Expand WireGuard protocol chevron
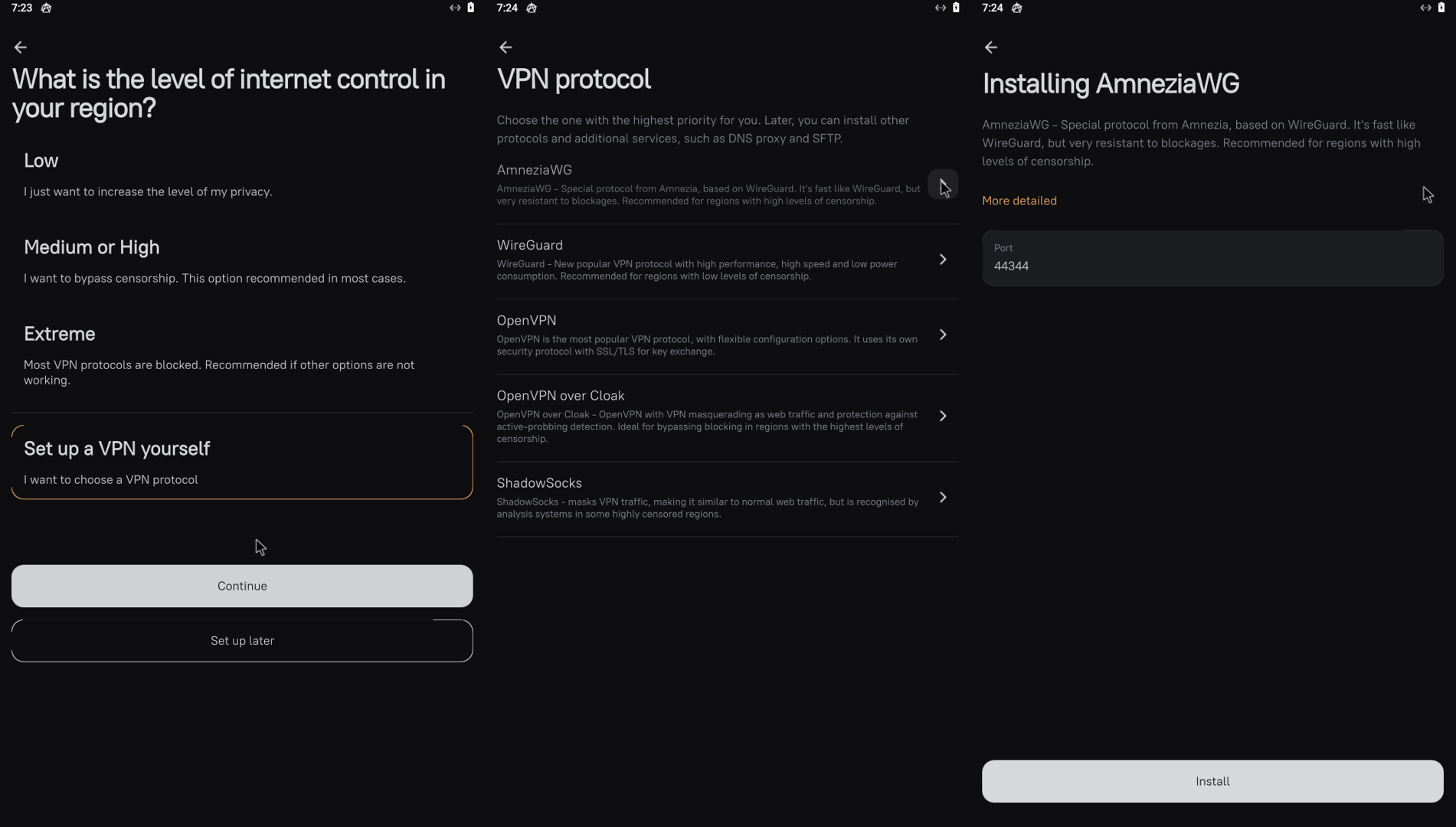Screen dimensions: 1456x827 943,260
